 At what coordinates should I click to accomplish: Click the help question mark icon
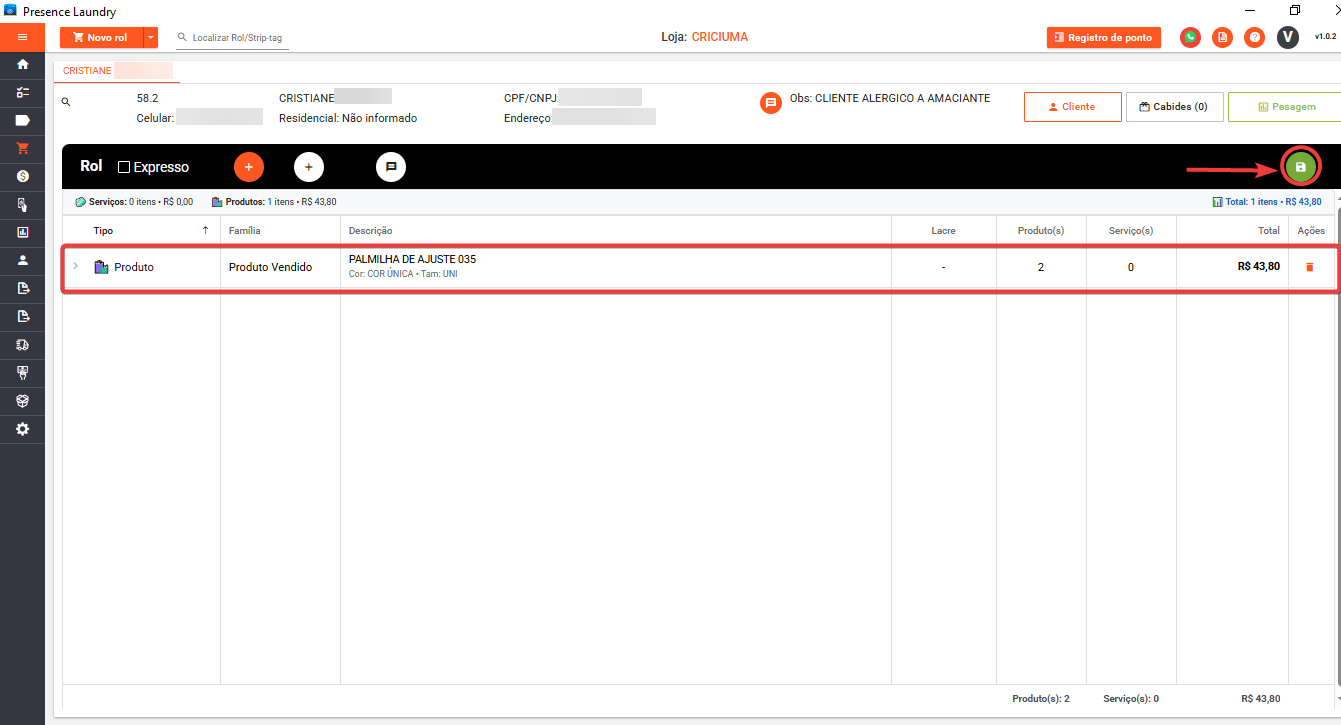point(1254,37)
